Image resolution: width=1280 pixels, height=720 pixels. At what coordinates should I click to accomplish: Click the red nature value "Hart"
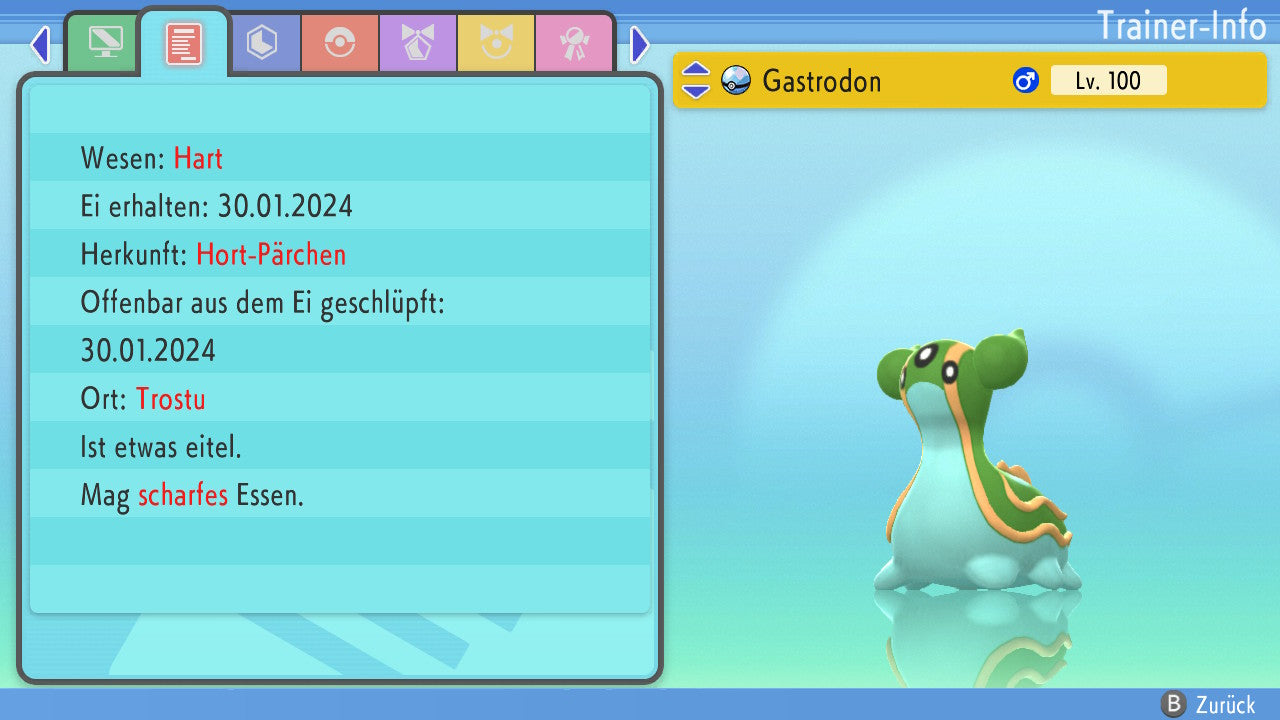[x=198, y=158]
